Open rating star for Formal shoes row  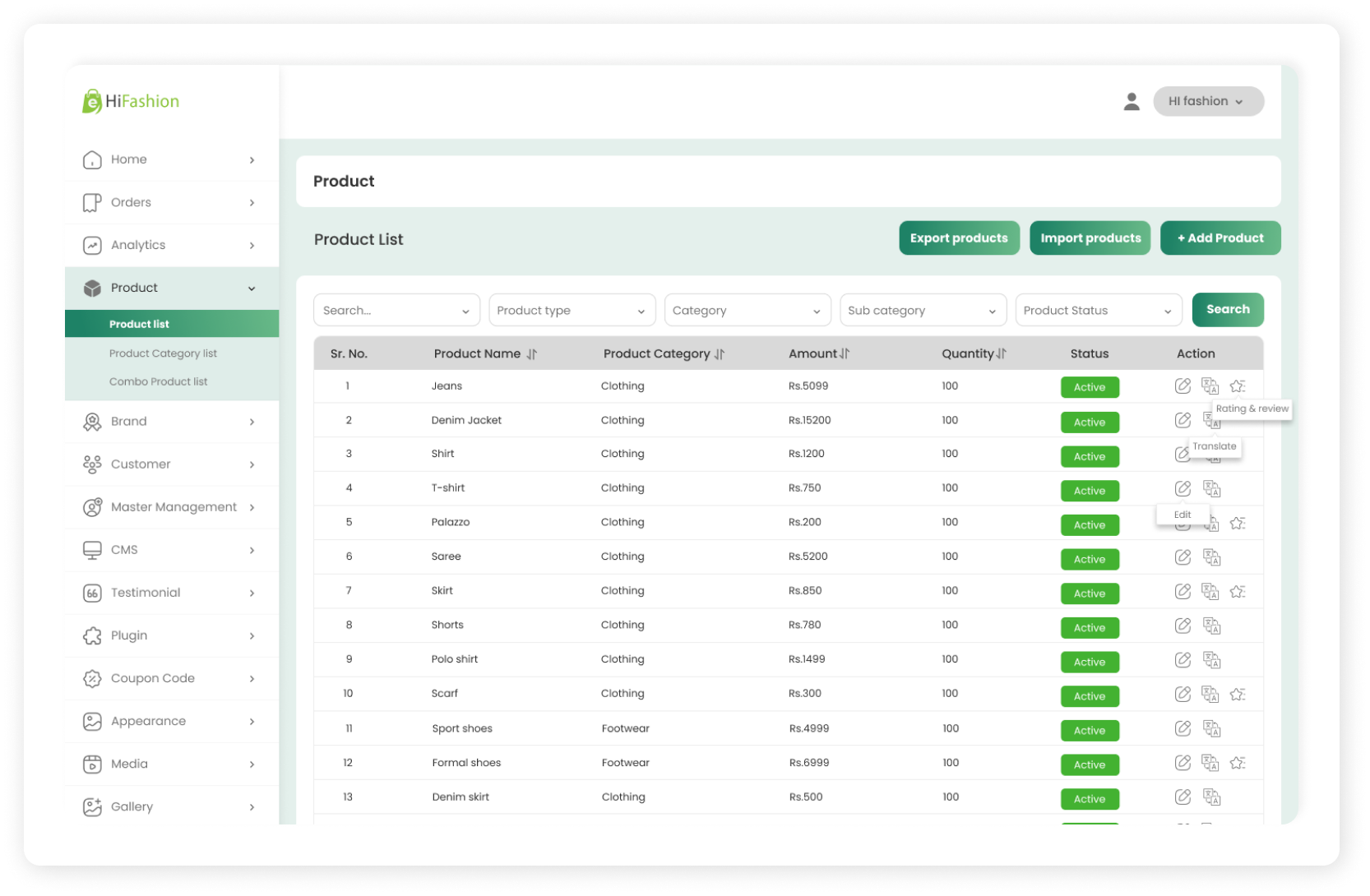[x=1238, y=763]
